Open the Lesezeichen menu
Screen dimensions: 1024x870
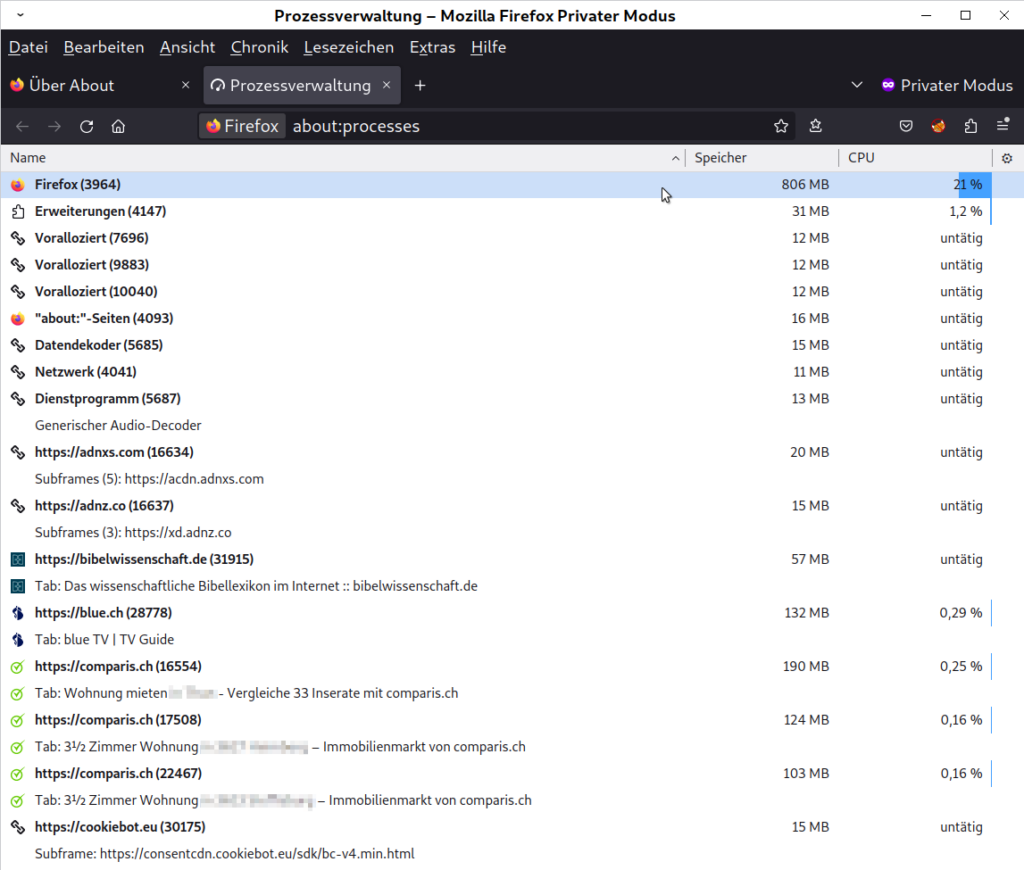(348, 47)
